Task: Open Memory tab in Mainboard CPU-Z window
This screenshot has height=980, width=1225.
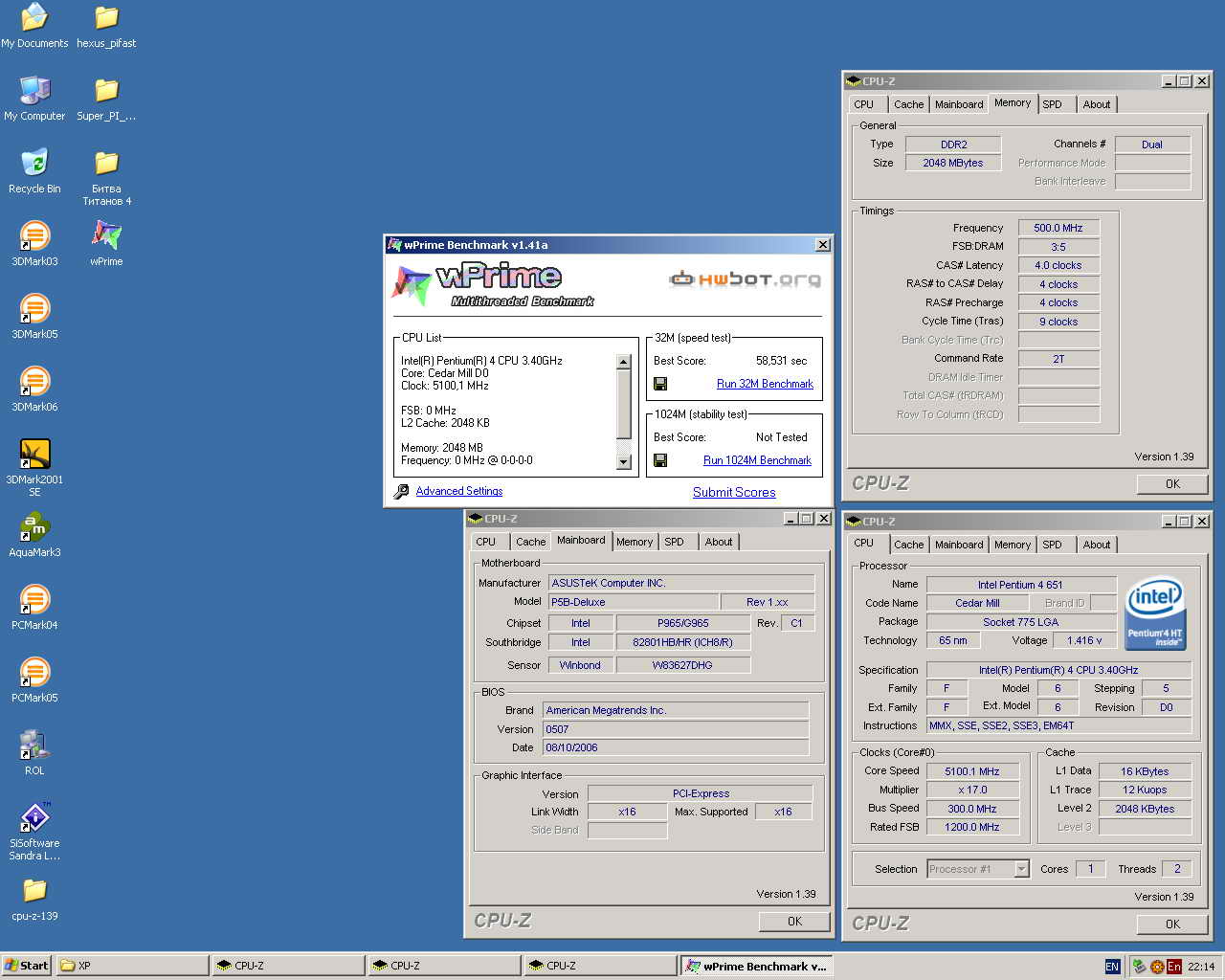Action: pyautogui.click(x=634, y=542)
